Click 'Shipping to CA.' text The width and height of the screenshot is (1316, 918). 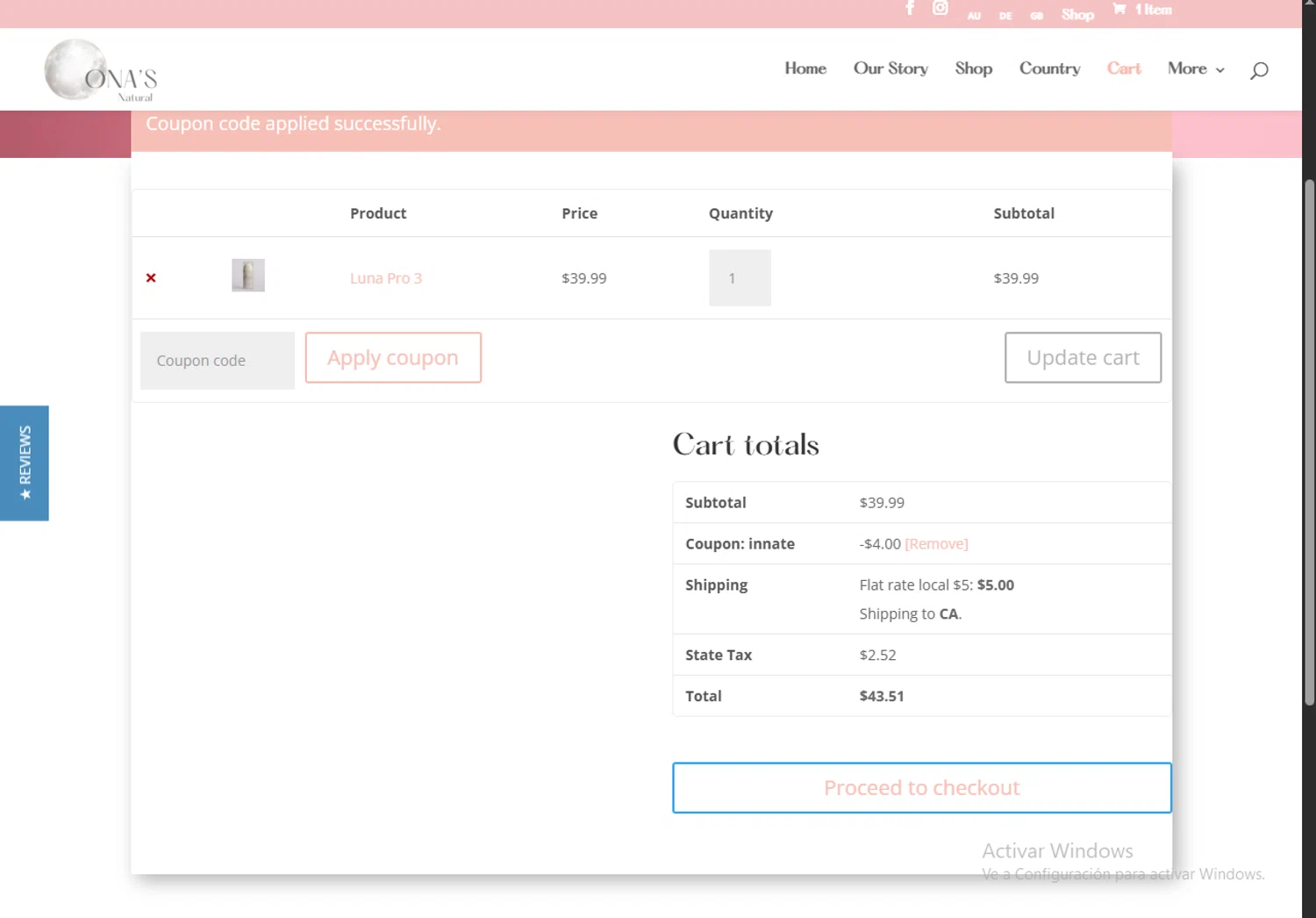[x=911, y=614]
